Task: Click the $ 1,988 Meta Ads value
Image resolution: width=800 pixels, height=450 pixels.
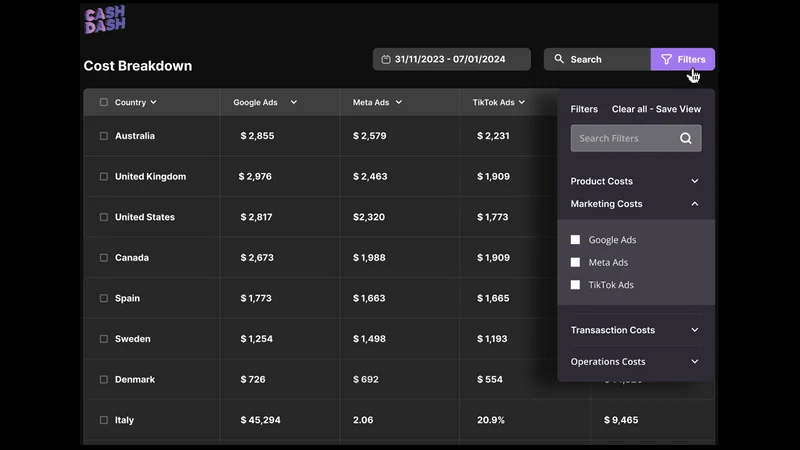Action: [369, 258]
